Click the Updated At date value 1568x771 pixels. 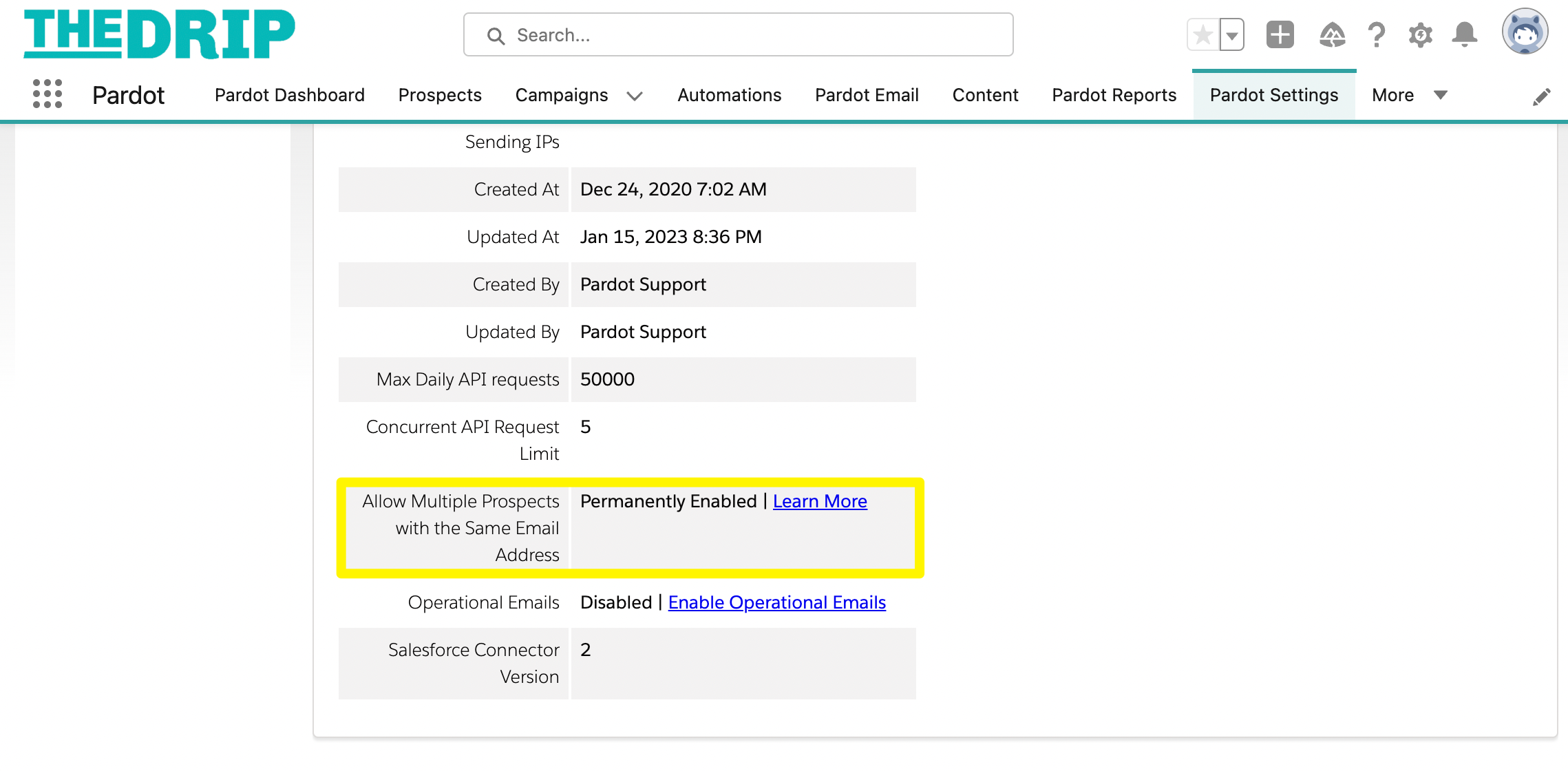(x=671, y=237)
